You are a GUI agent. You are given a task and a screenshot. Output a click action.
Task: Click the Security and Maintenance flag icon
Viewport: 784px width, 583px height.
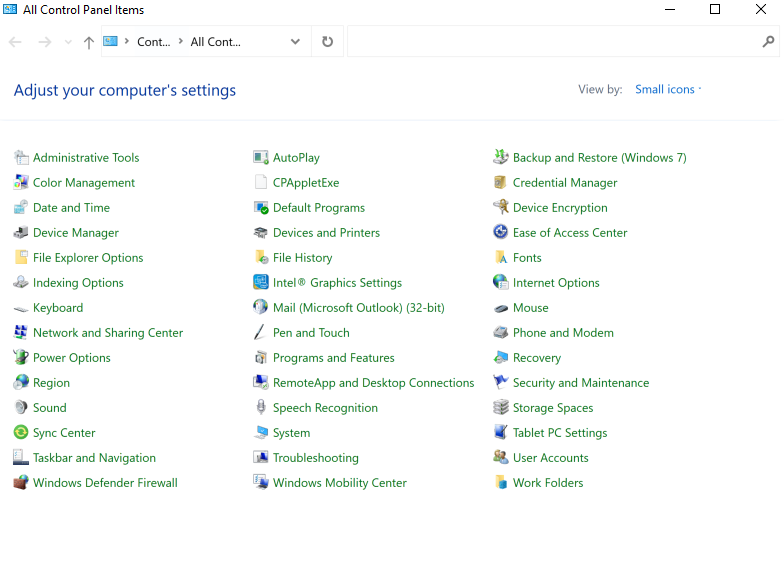[x=501, y=383]
